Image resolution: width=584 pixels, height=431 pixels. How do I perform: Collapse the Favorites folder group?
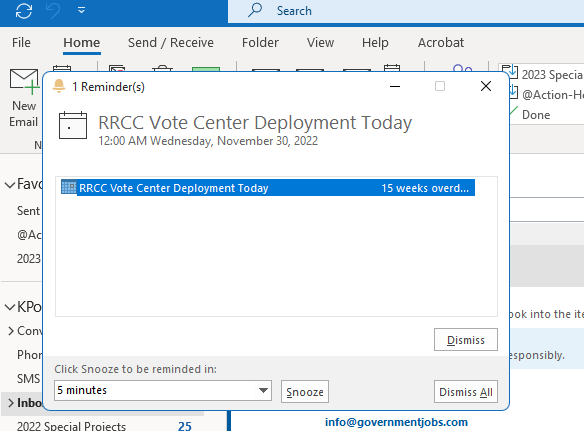click(x=10, y=184)
